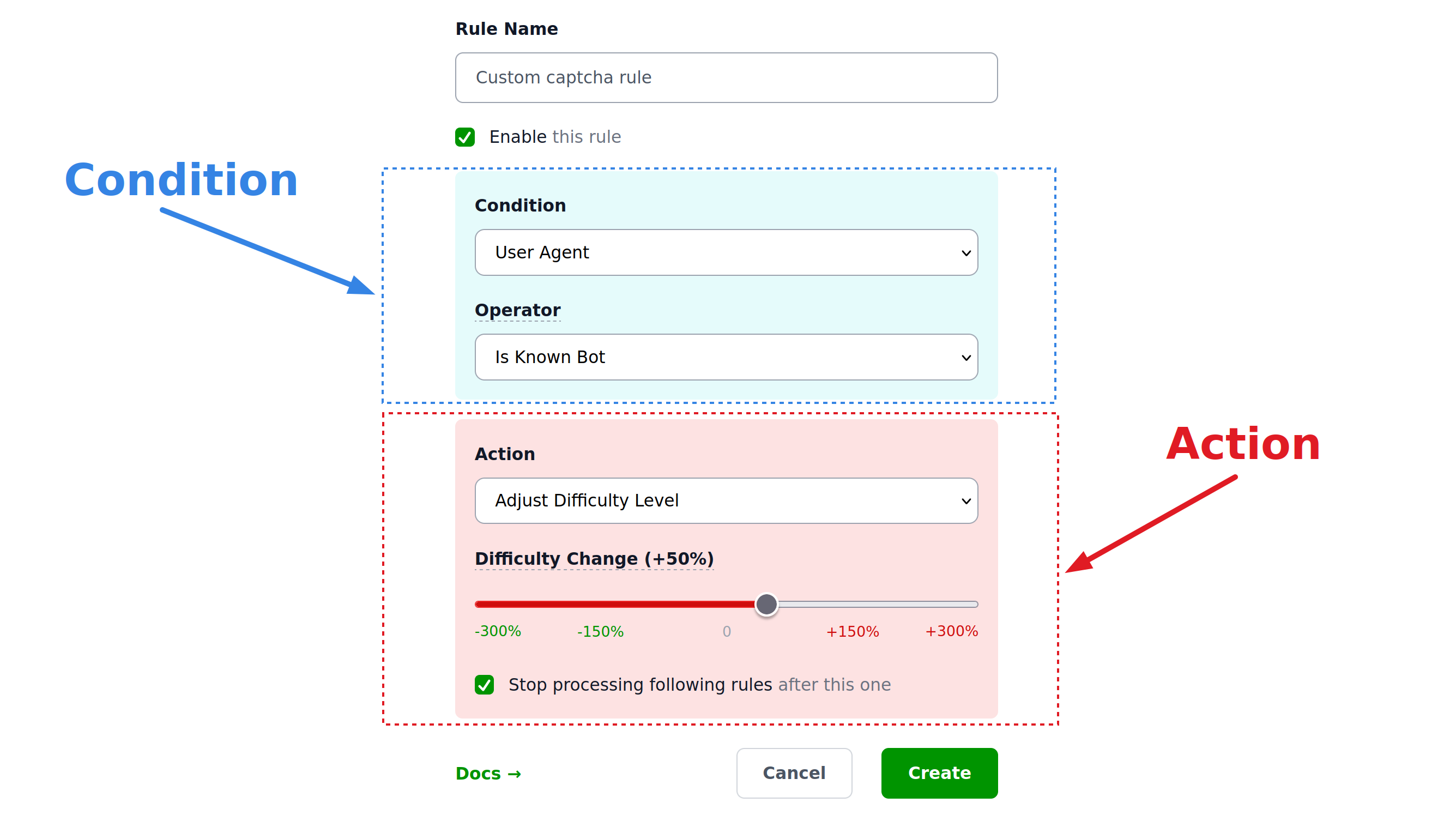Click the green Create button
1456x821 pixels.
[x=939, y=773]
